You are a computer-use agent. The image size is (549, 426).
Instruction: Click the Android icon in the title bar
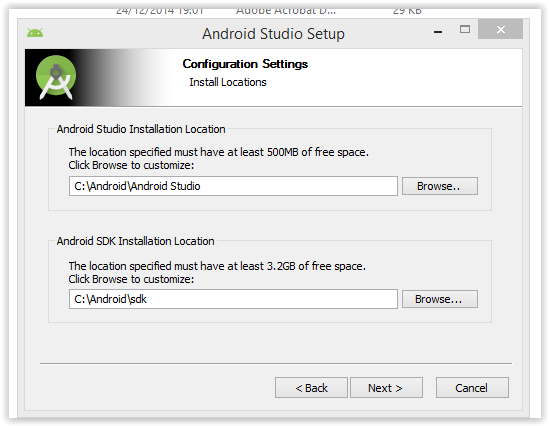tap(35, 33)
